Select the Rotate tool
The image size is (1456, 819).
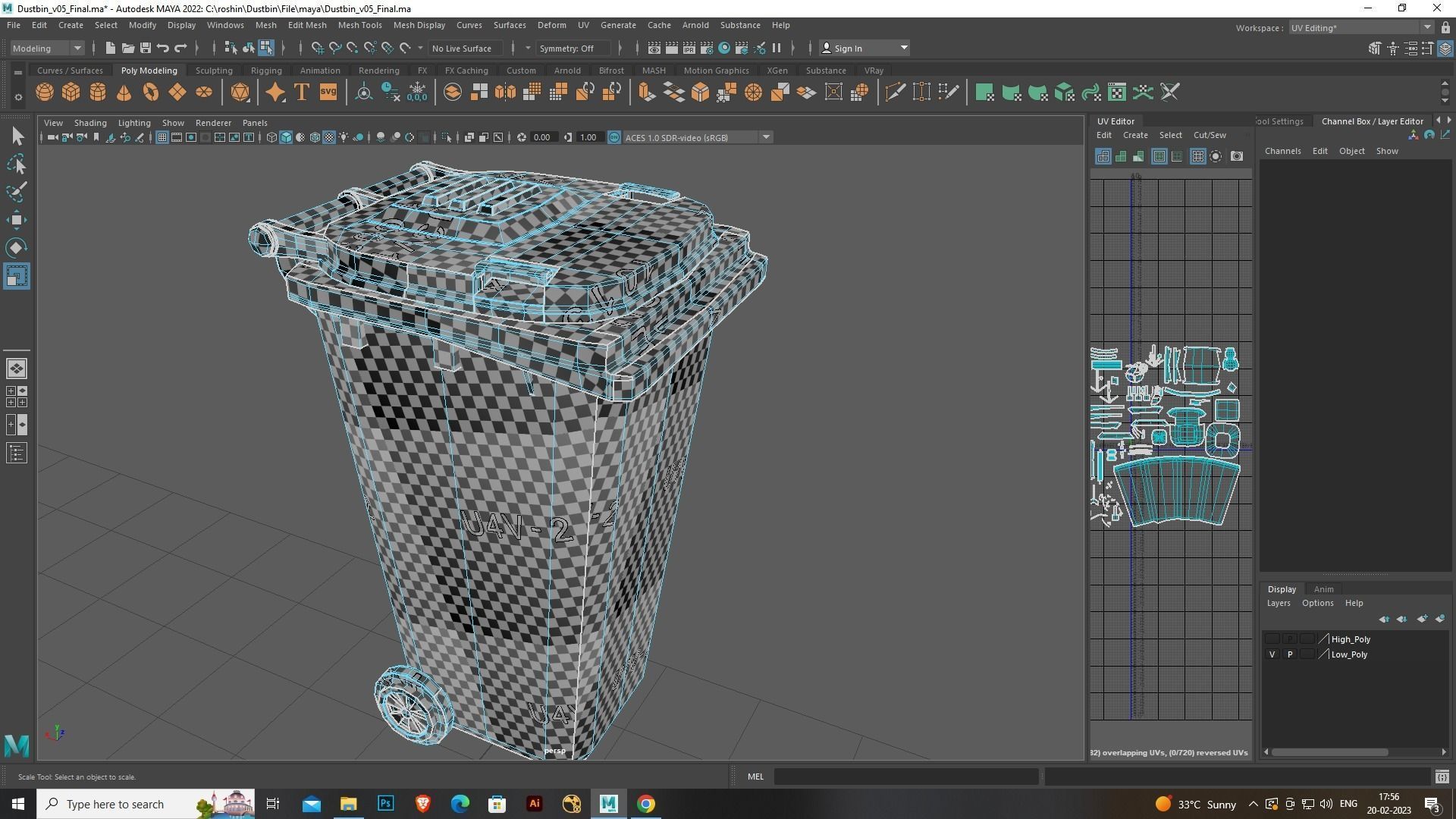tap(17, 248)
